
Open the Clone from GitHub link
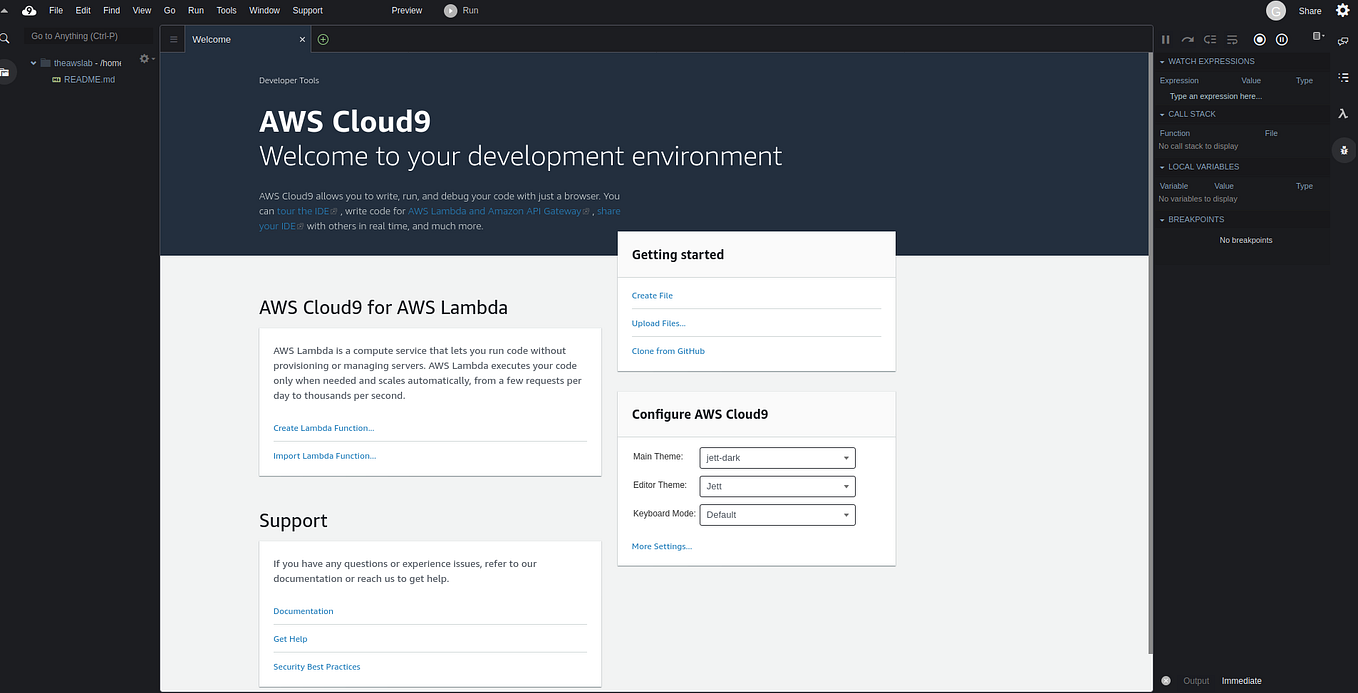click(668, 350)
